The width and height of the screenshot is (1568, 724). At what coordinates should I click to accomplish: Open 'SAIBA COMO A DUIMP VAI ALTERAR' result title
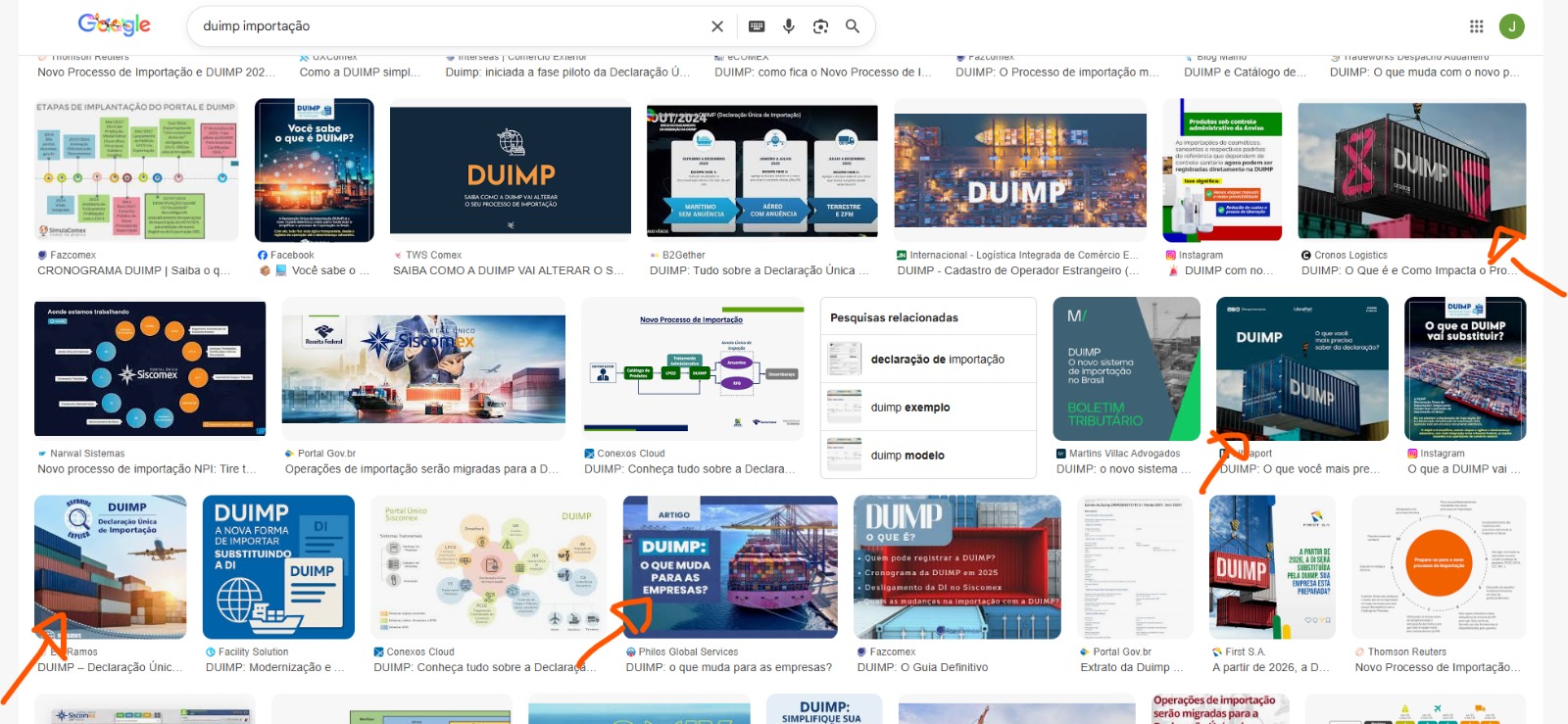coord(509,270)
